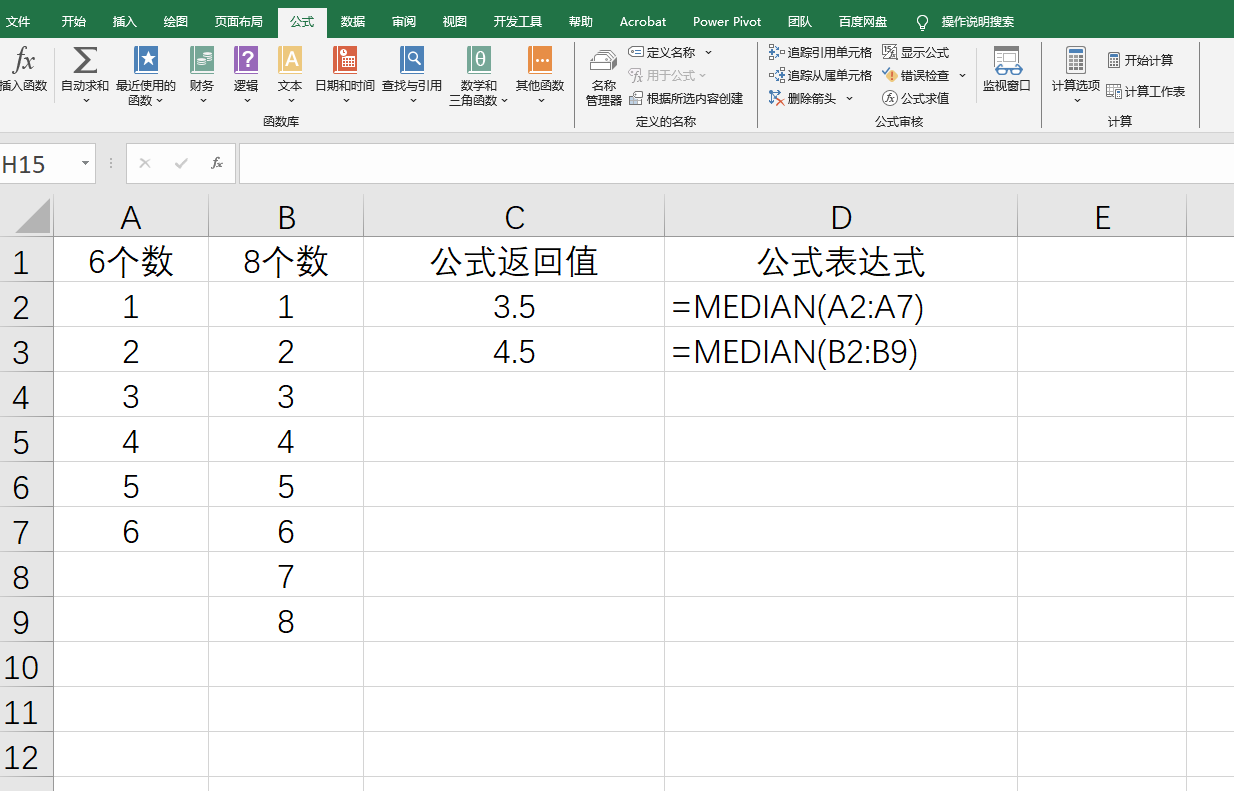Expand the Define Name dropdown arrow

click(x=709, y=52)
